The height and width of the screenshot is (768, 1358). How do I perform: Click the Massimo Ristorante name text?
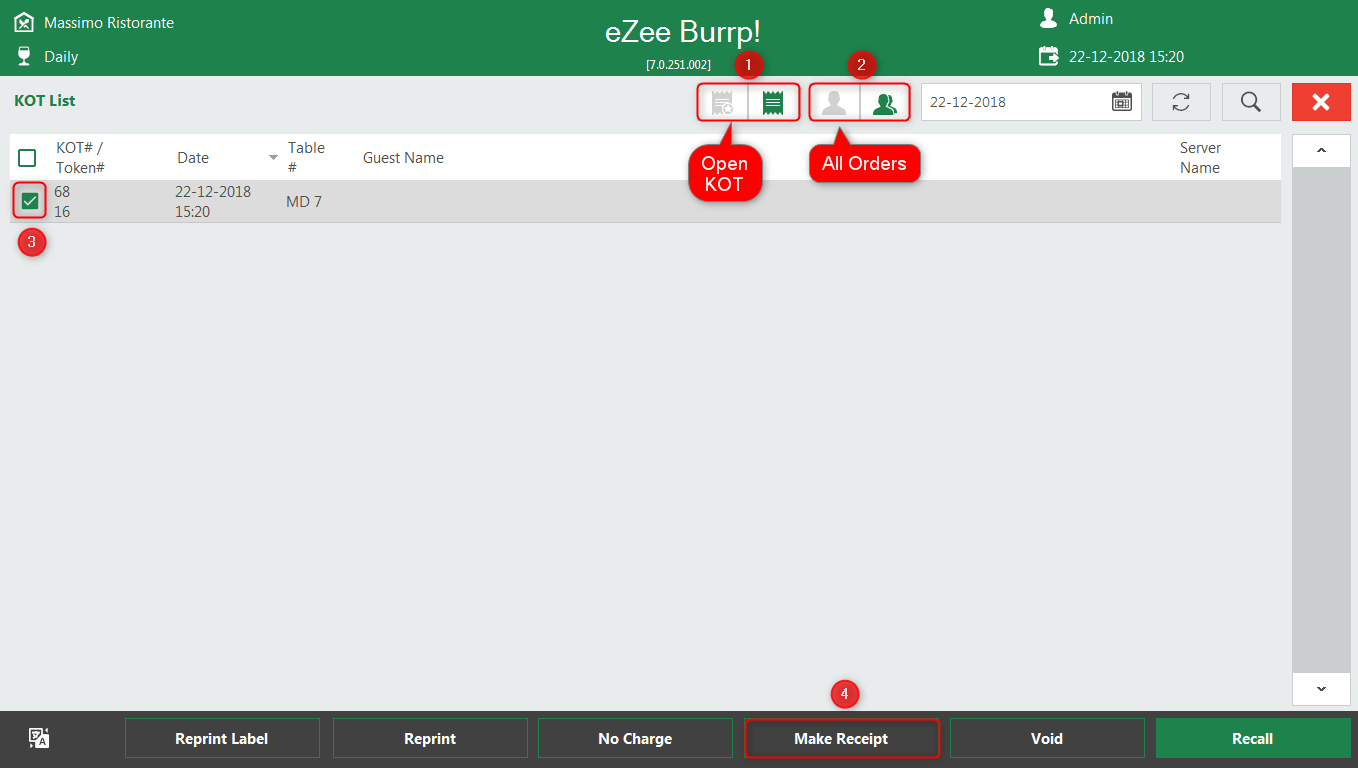(x=109, y=22)
